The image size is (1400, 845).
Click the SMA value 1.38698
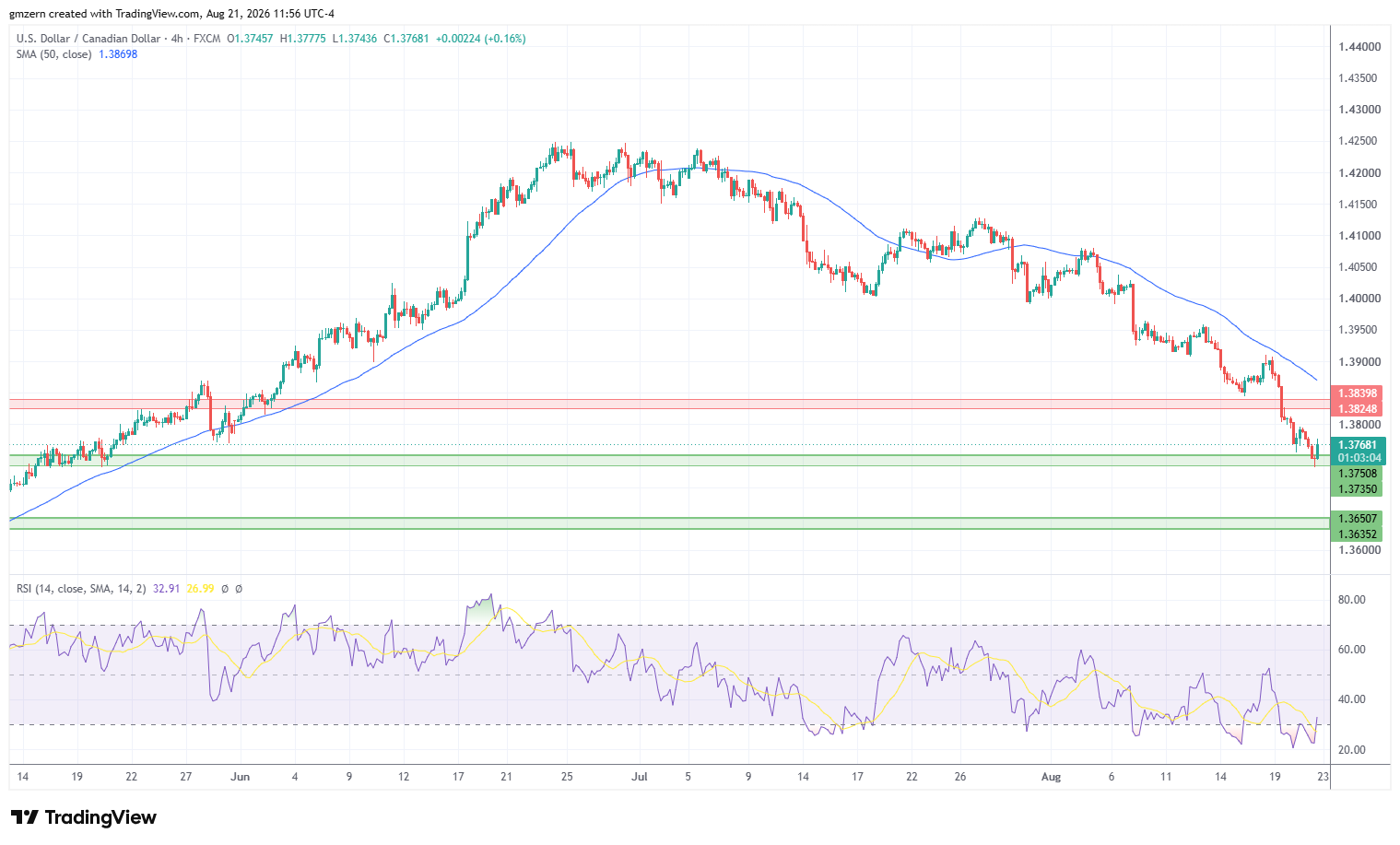click(x=117, y=54)
